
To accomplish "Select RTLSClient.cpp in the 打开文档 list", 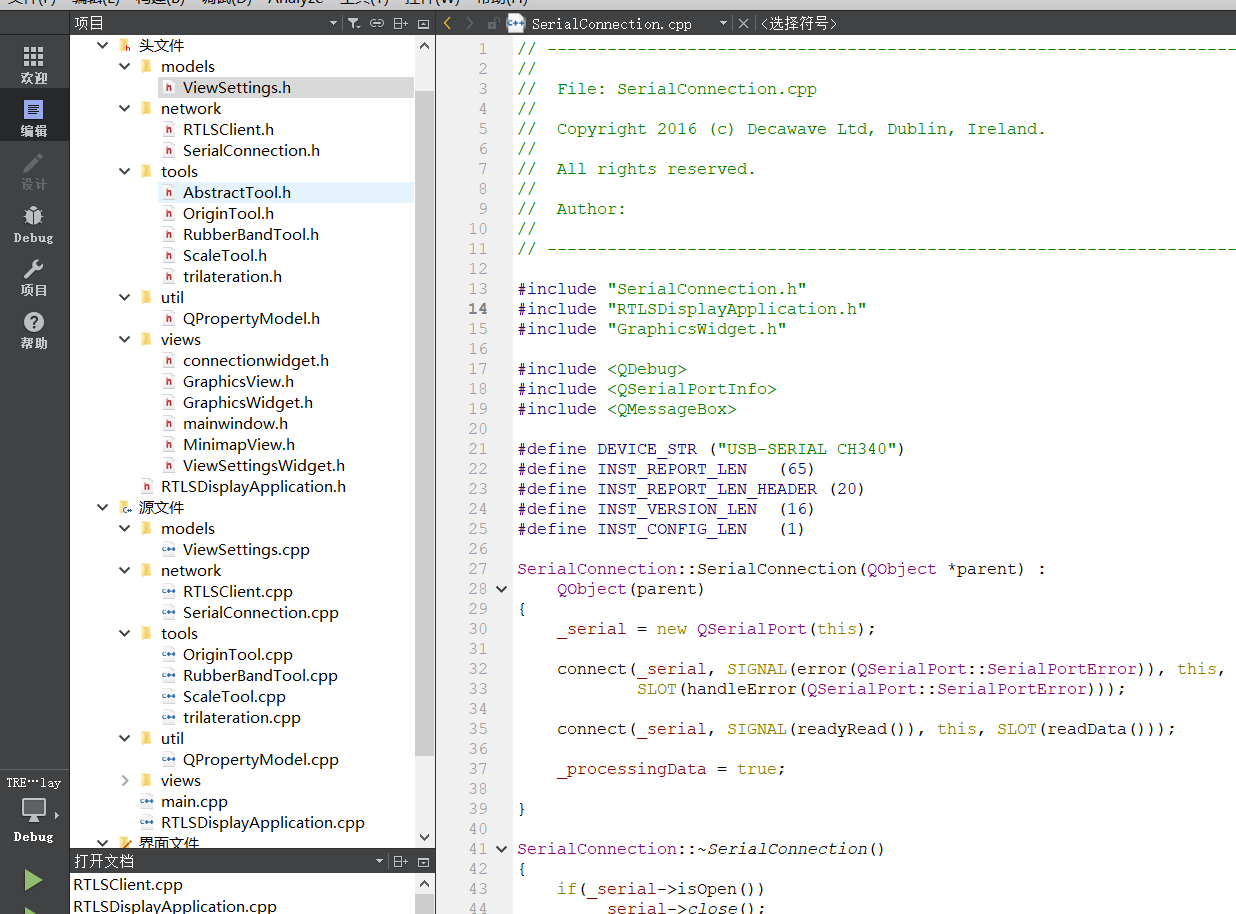I will coord(128,885).
